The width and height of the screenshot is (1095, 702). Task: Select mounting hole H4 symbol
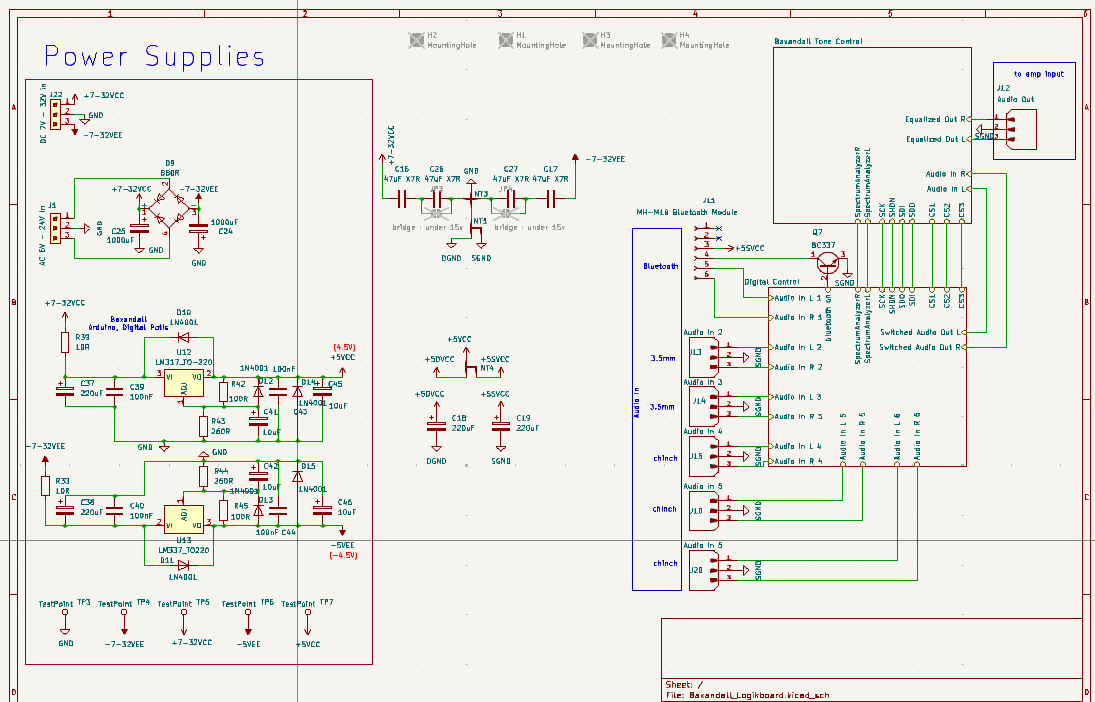click(669, 41)
